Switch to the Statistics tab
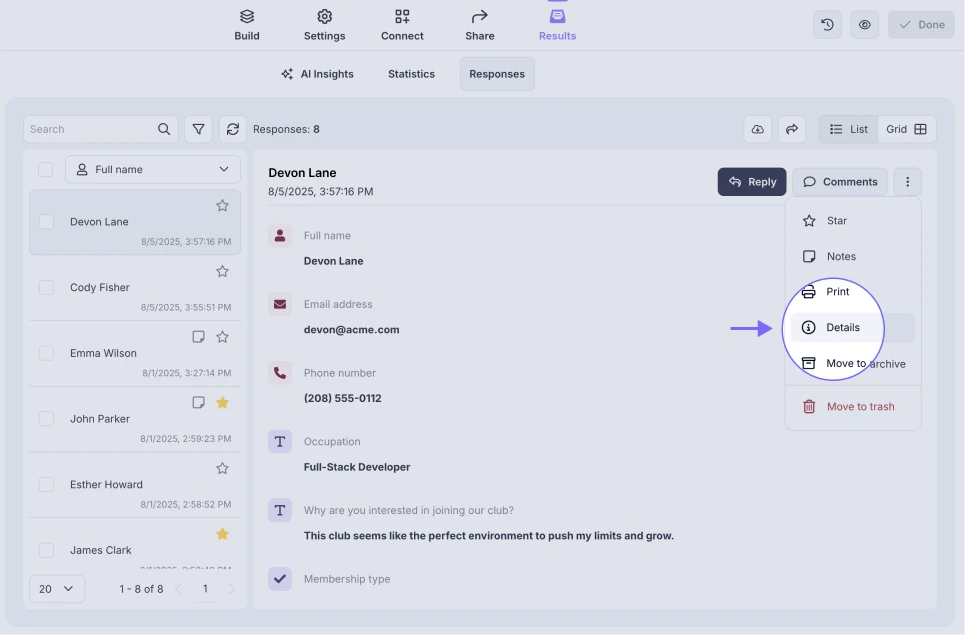 (x=411, y=74)
